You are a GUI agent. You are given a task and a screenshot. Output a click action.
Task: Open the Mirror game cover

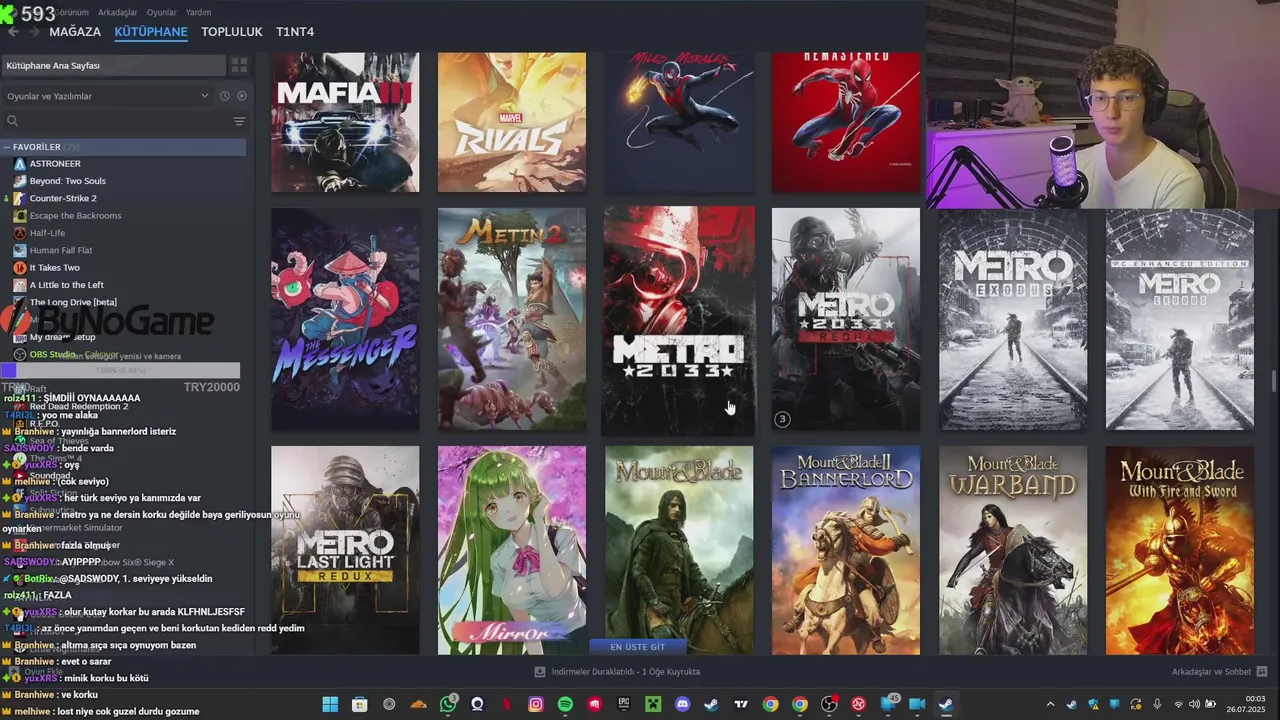click(x=512, y=550)
